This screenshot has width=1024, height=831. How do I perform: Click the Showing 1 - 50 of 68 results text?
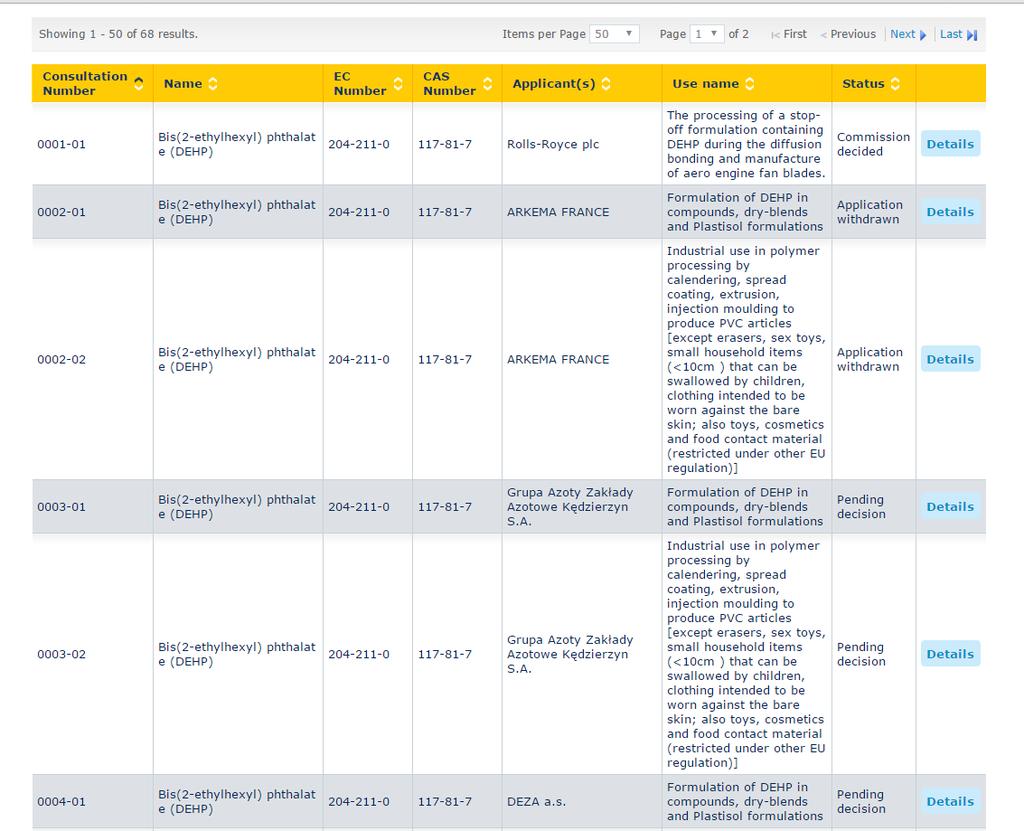point(118,34)
